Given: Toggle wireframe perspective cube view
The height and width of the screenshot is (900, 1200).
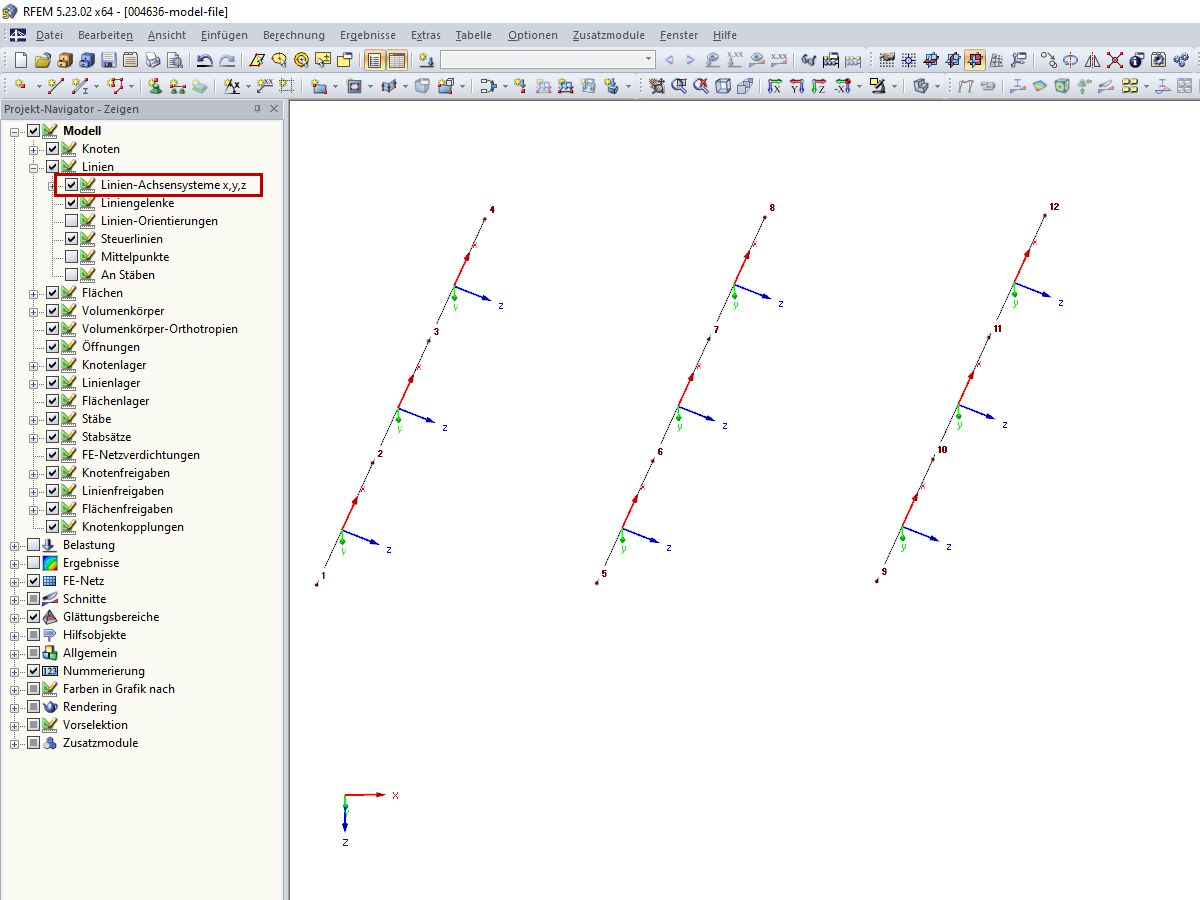Looking at the screenshot, I should pos(722,86).
